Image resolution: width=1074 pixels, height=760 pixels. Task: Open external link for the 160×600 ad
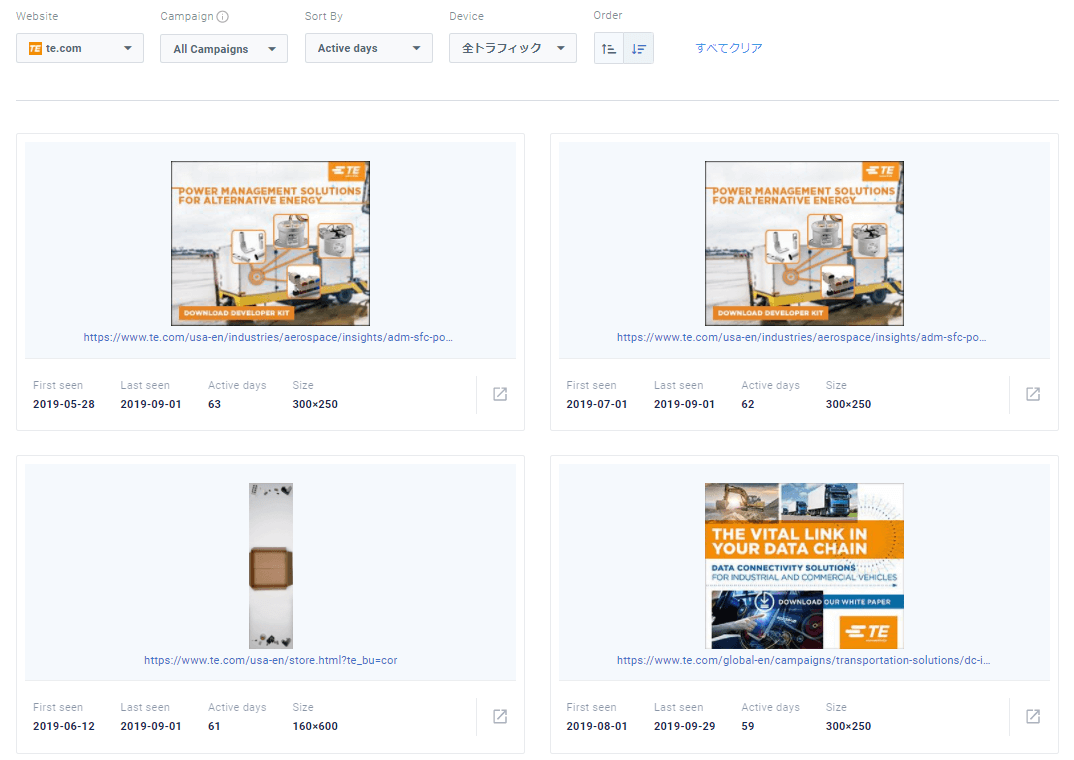click(x=500, y=716)
